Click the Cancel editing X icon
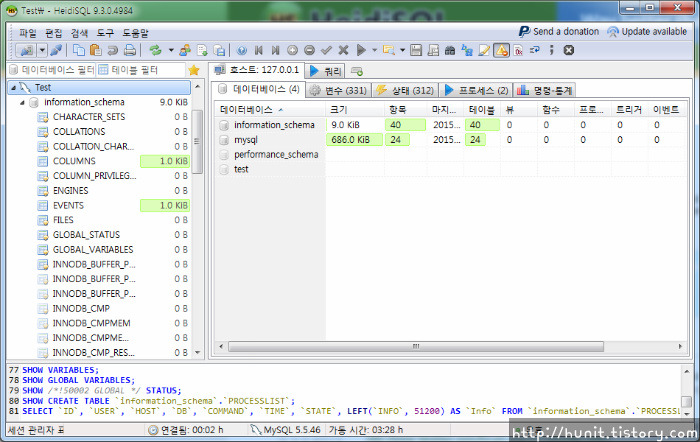Viewport: 700px width, 442px height. 343,50
